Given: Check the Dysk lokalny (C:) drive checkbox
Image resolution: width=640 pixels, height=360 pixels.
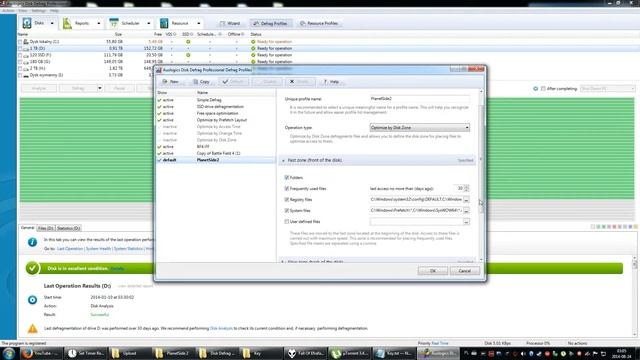Looking at the screenshot, I should tap(20, 42).
